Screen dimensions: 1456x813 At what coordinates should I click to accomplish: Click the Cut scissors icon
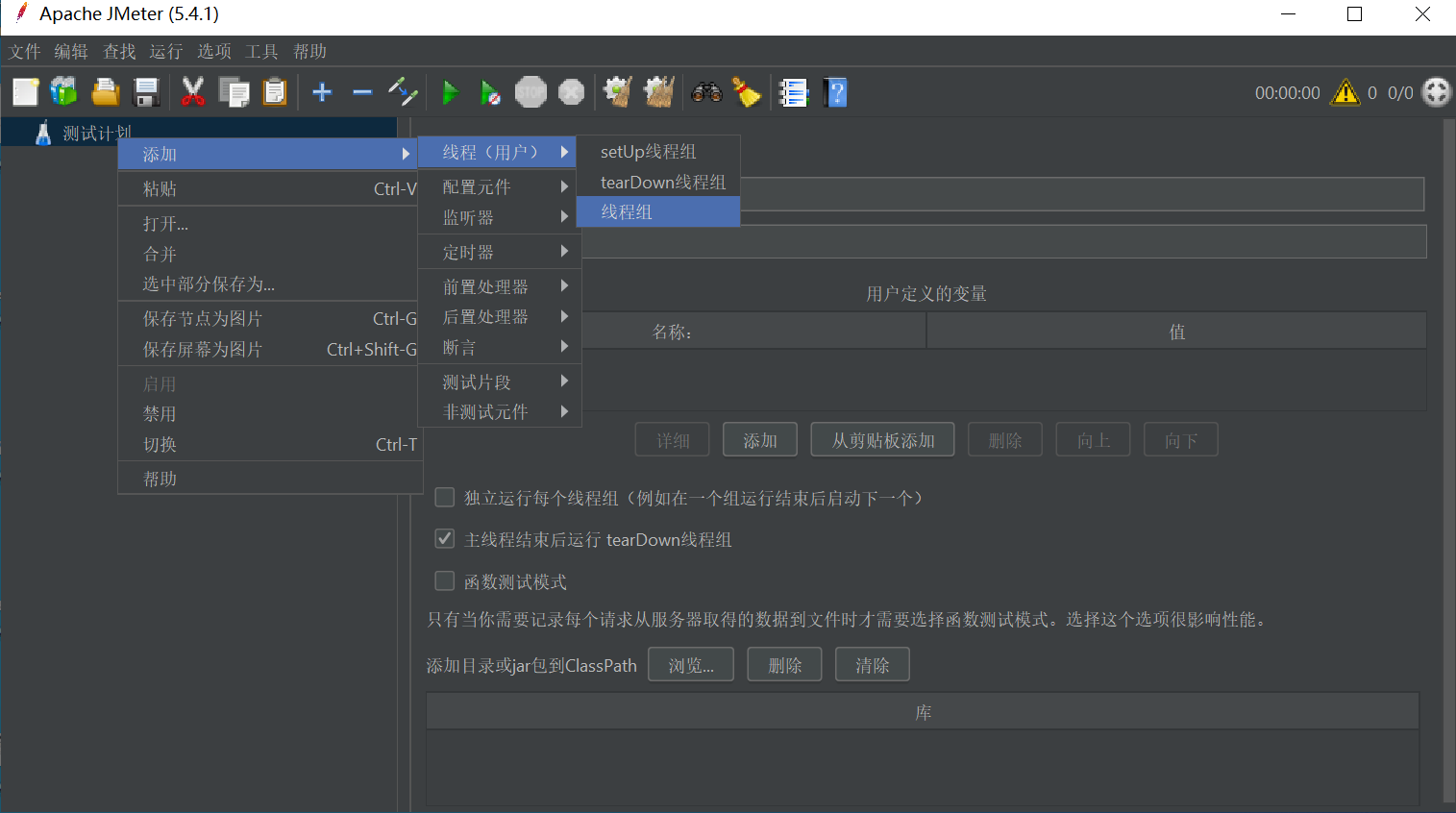point(192,92)
